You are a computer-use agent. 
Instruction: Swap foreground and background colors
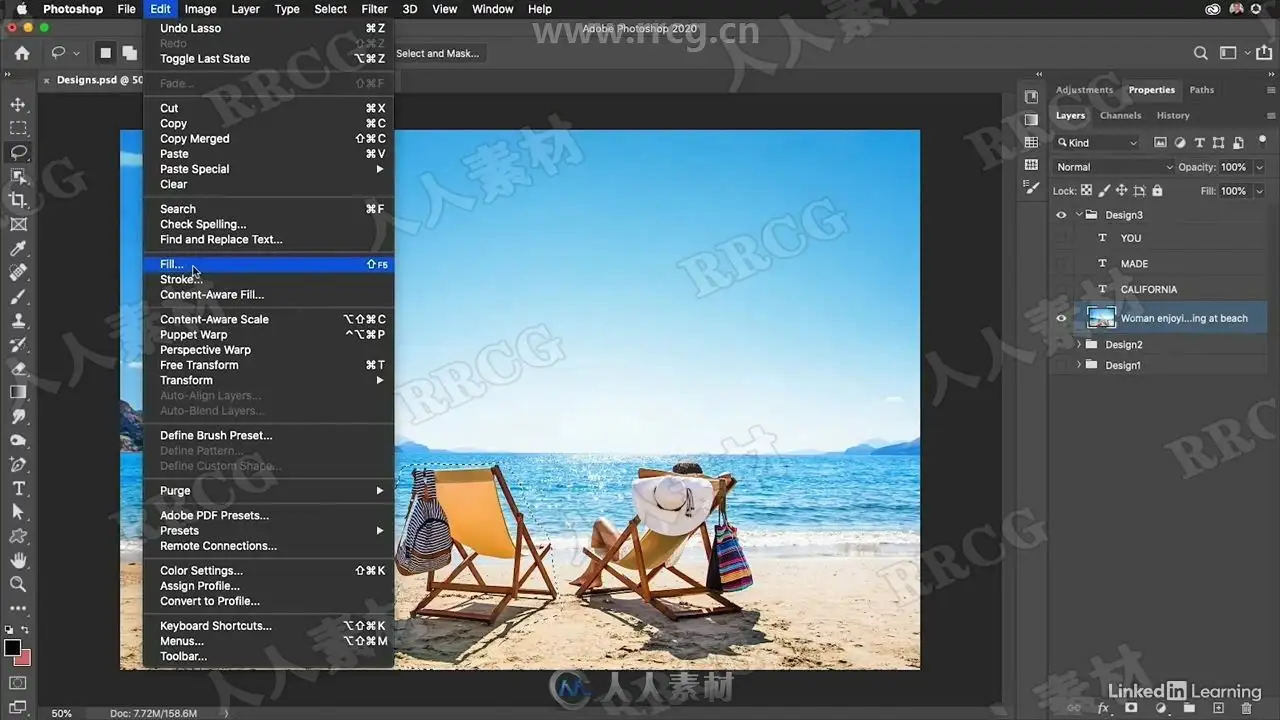[x=27, y=630]
